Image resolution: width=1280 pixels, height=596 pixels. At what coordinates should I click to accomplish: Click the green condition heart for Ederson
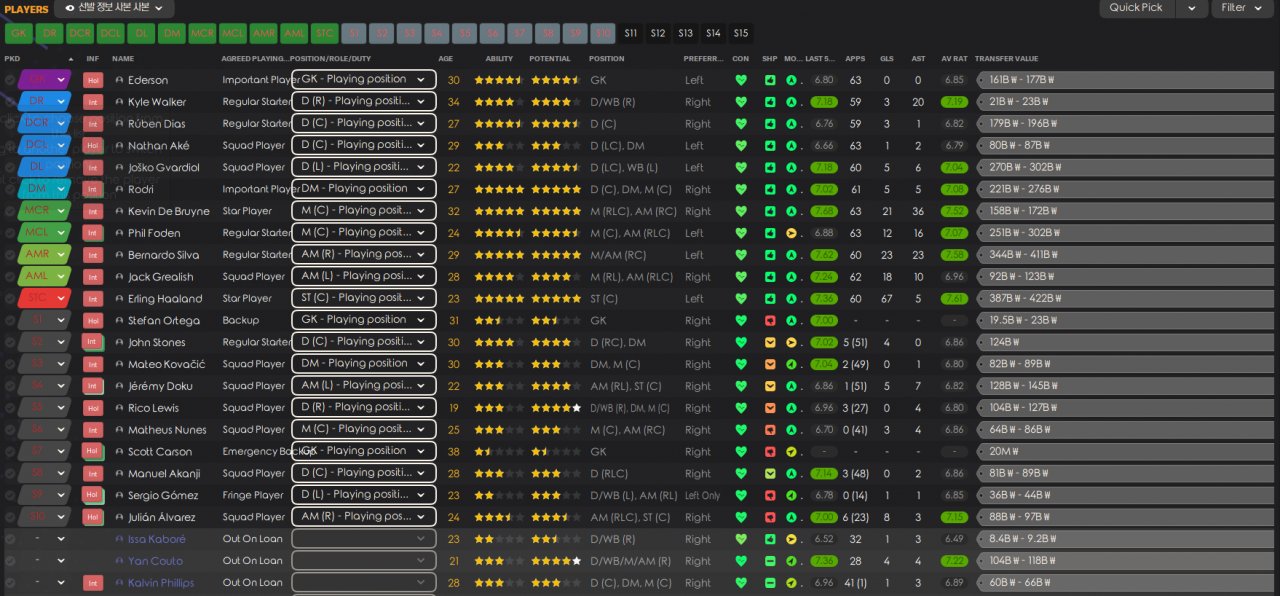click(x=741, y=80)
